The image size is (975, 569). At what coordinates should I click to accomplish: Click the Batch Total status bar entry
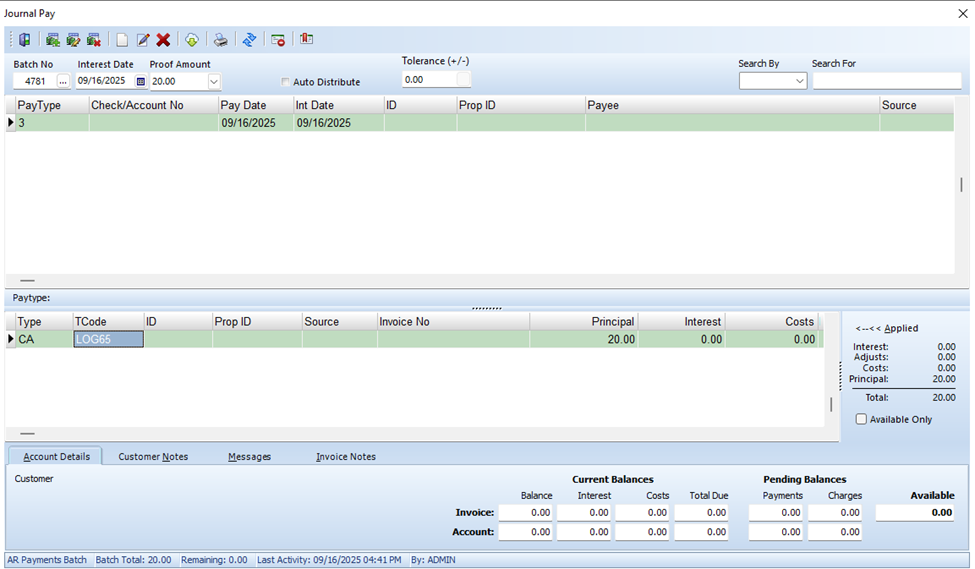click(133, 560)
